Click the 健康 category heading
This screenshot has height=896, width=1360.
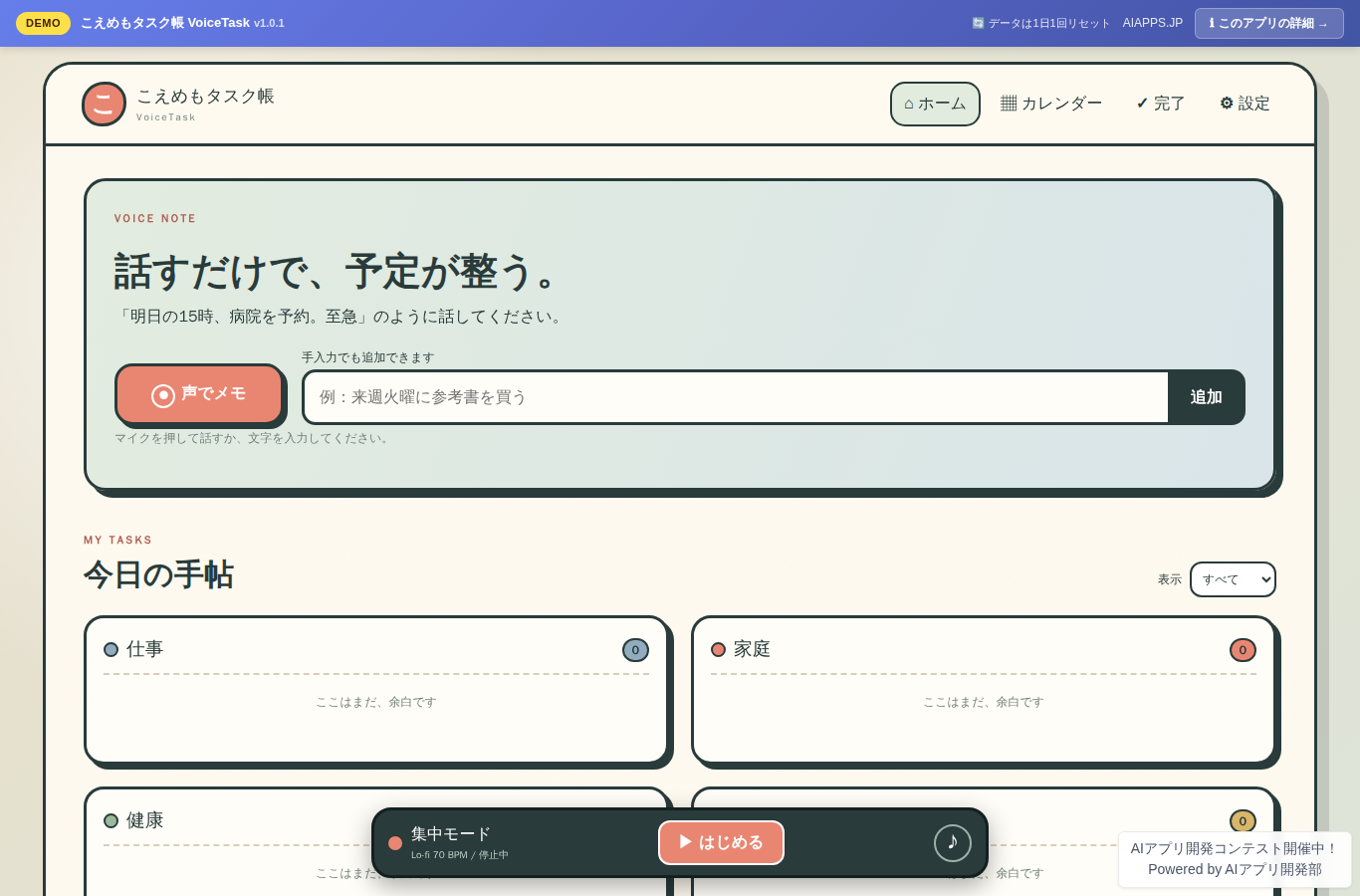point(144,820)
